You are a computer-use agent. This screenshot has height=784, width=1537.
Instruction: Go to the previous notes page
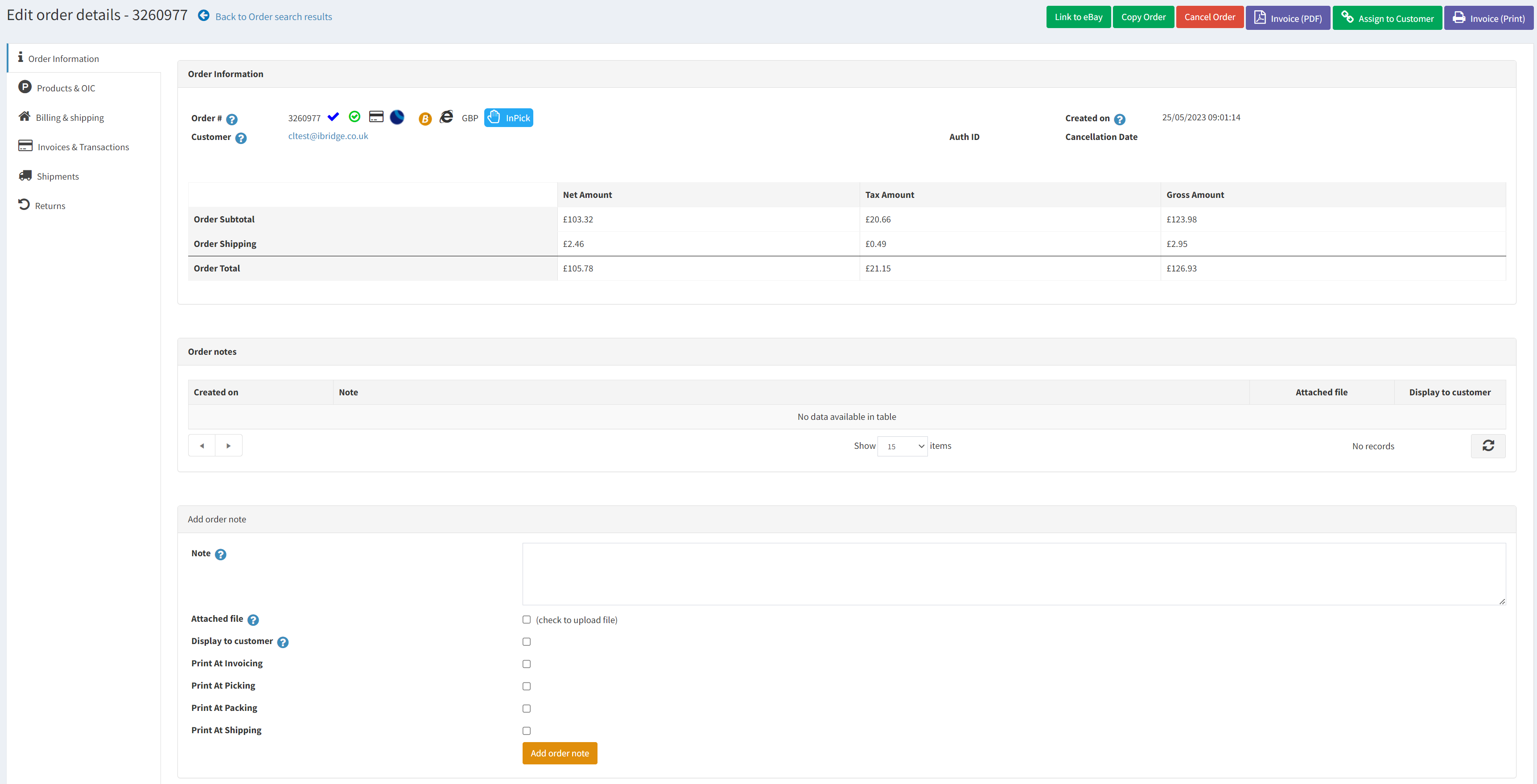coord(201,445)
